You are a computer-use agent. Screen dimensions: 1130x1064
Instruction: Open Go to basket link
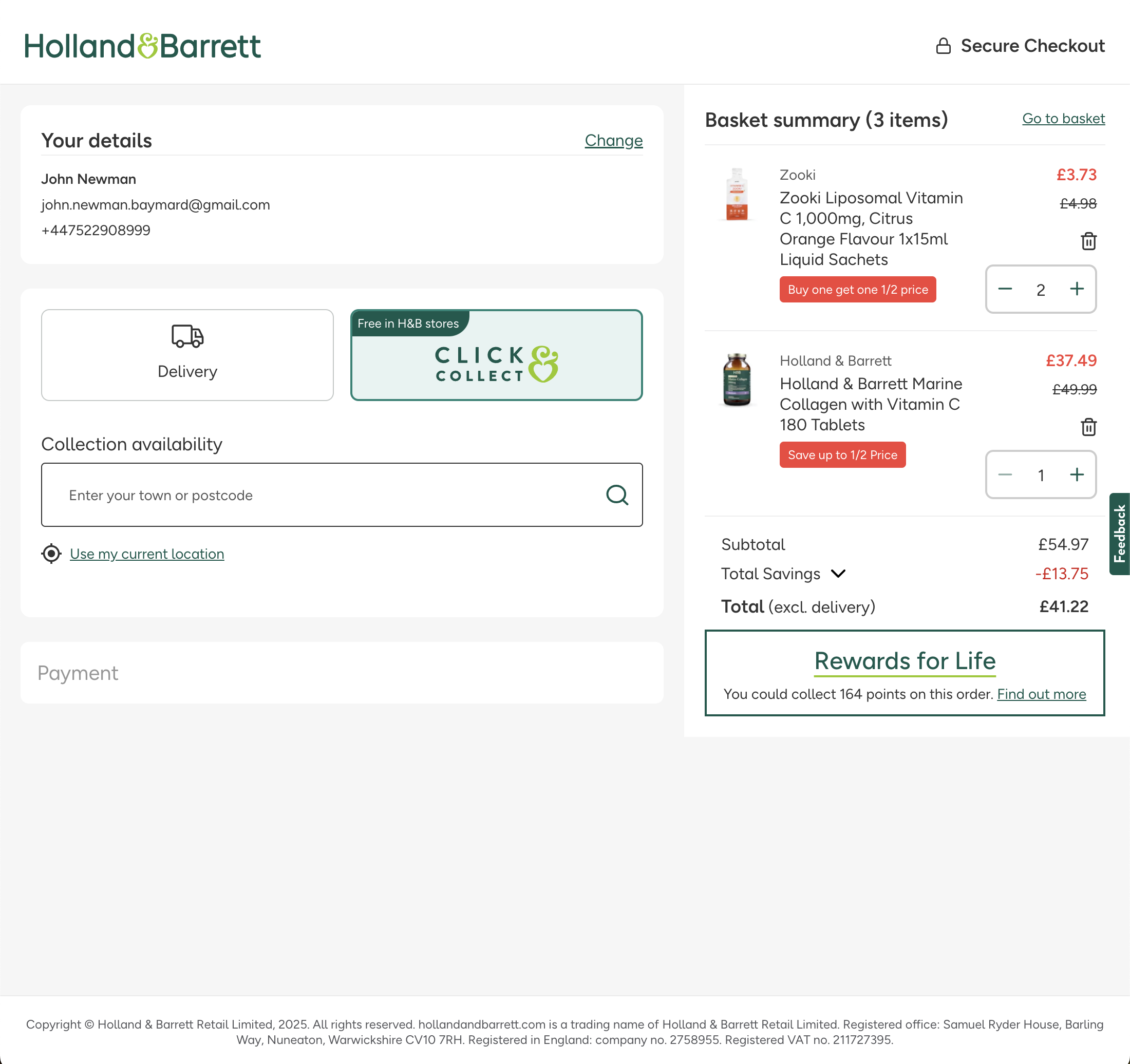[1063, 119]
